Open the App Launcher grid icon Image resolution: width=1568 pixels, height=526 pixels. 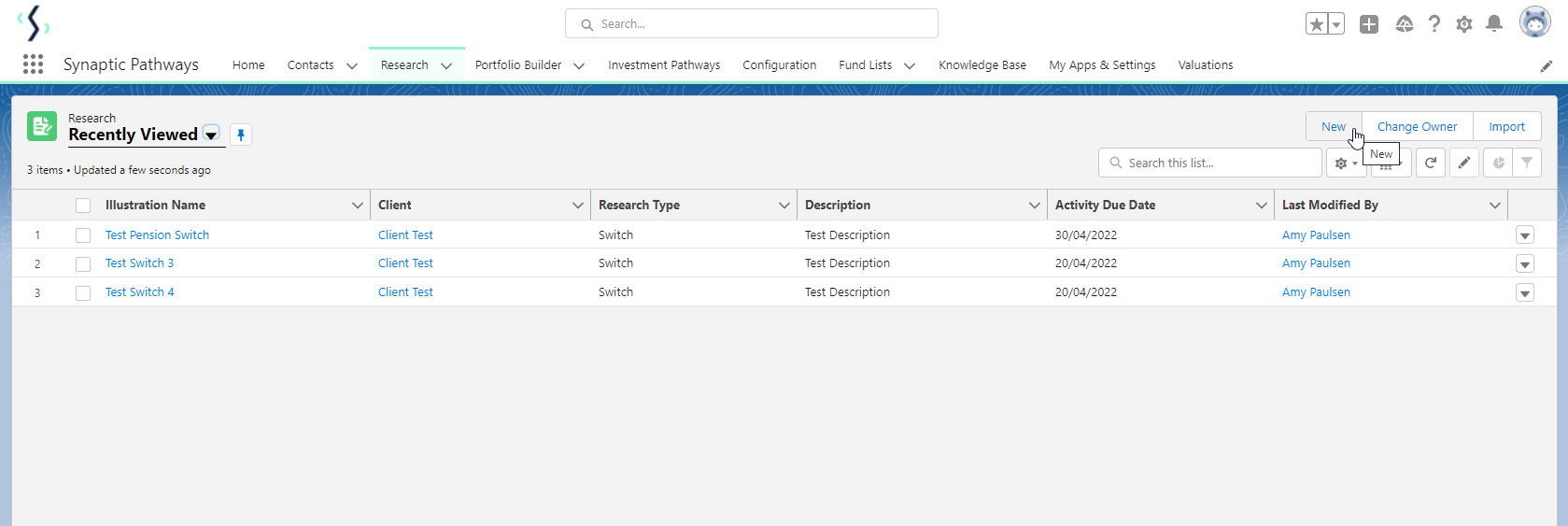coord(33,64)
